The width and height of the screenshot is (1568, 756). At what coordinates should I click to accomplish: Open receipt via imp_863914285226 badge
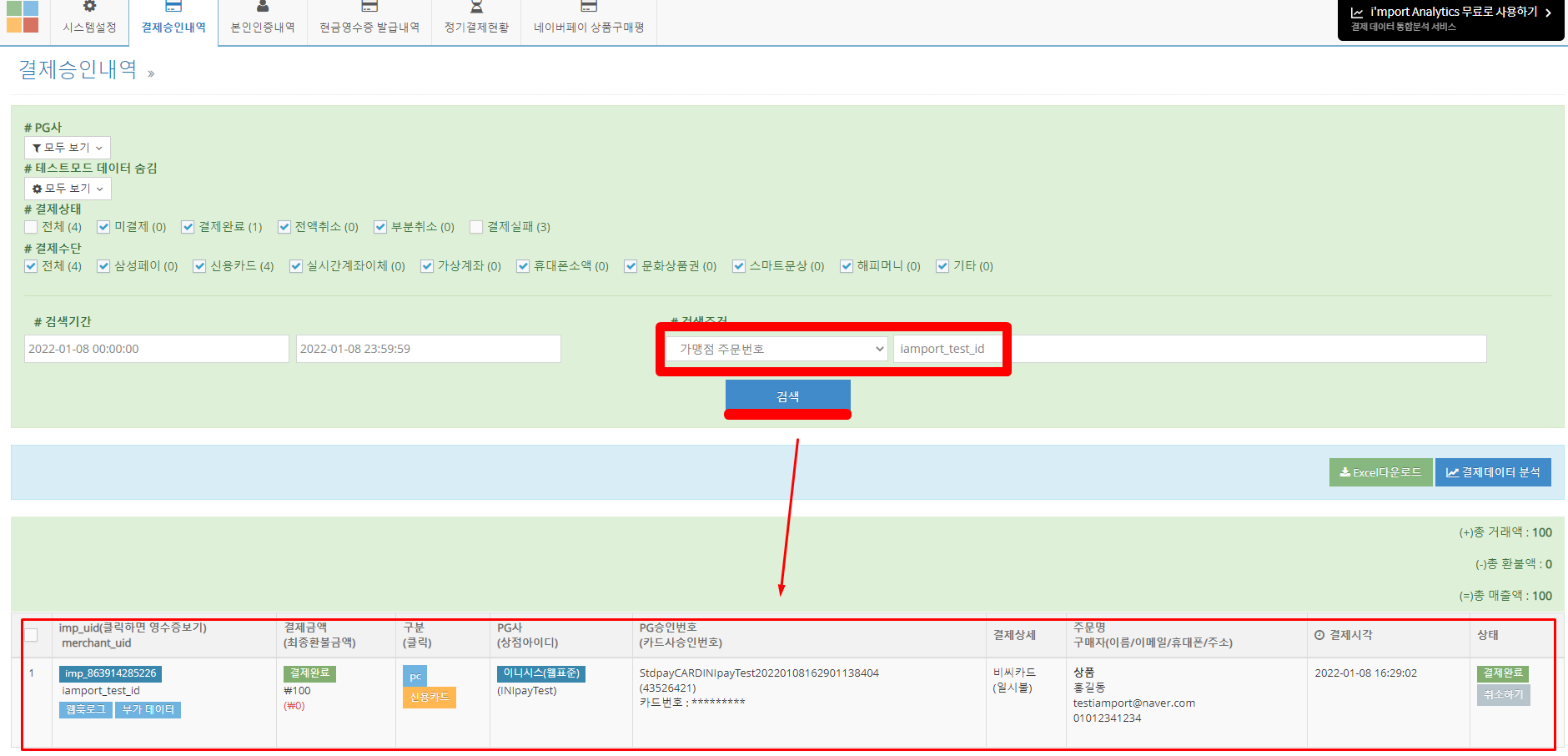click(110, 673)
